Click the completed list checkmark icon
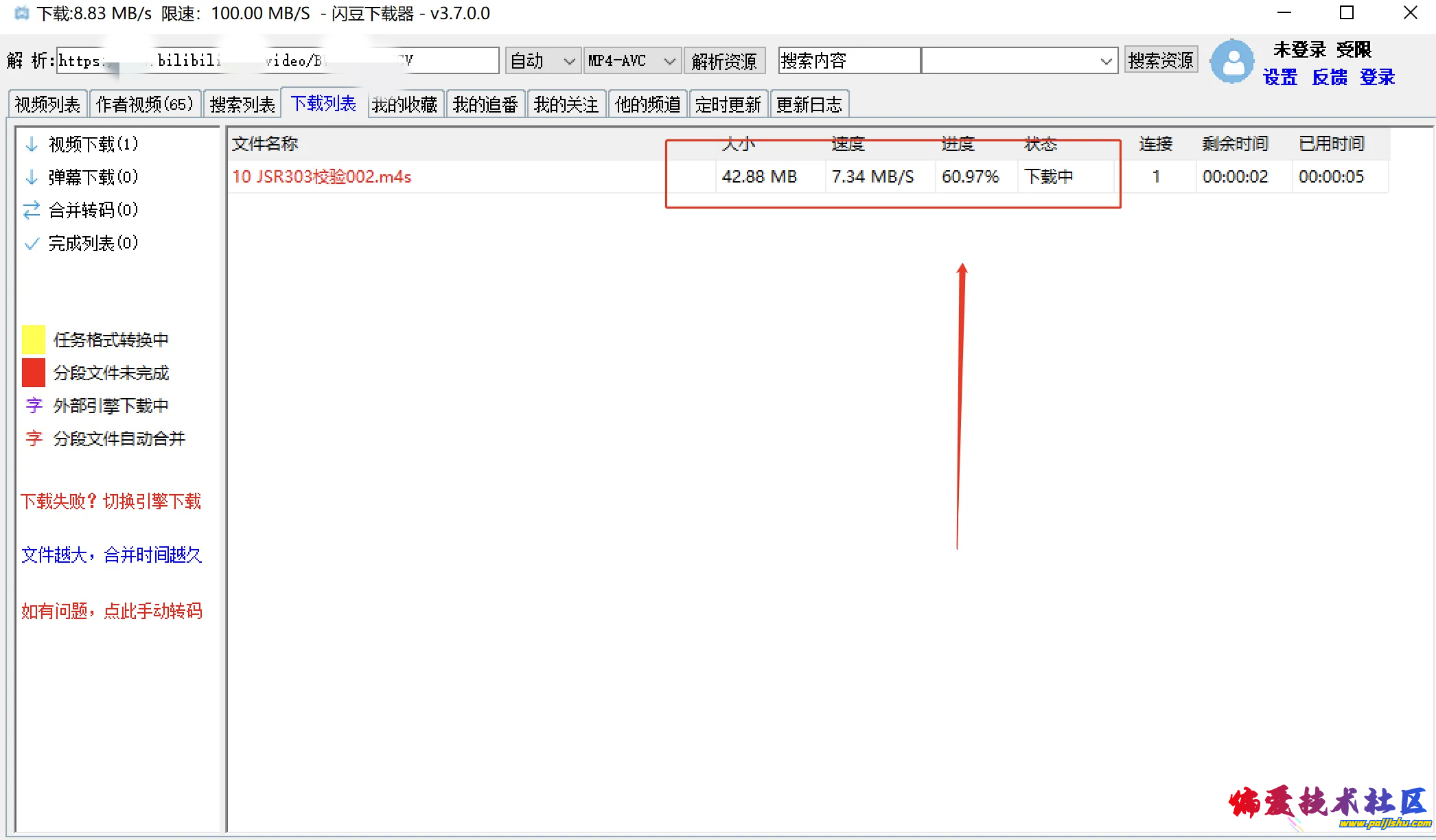 pos(32,244)
